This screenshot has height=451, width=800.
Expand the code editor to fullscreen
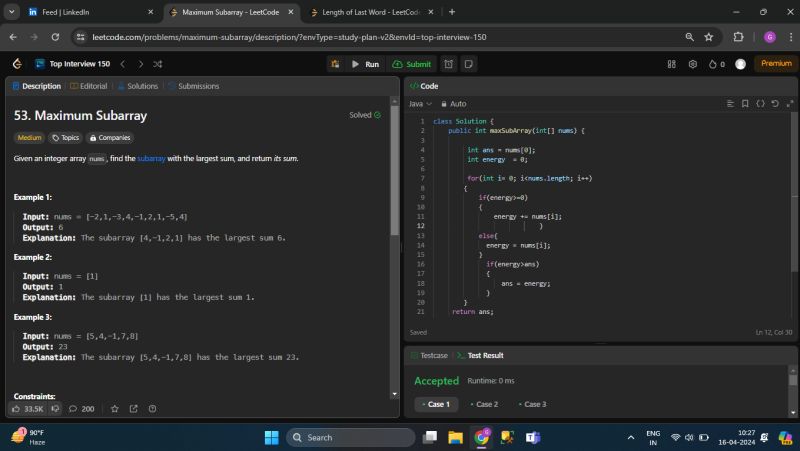click(x=790, y=104)
